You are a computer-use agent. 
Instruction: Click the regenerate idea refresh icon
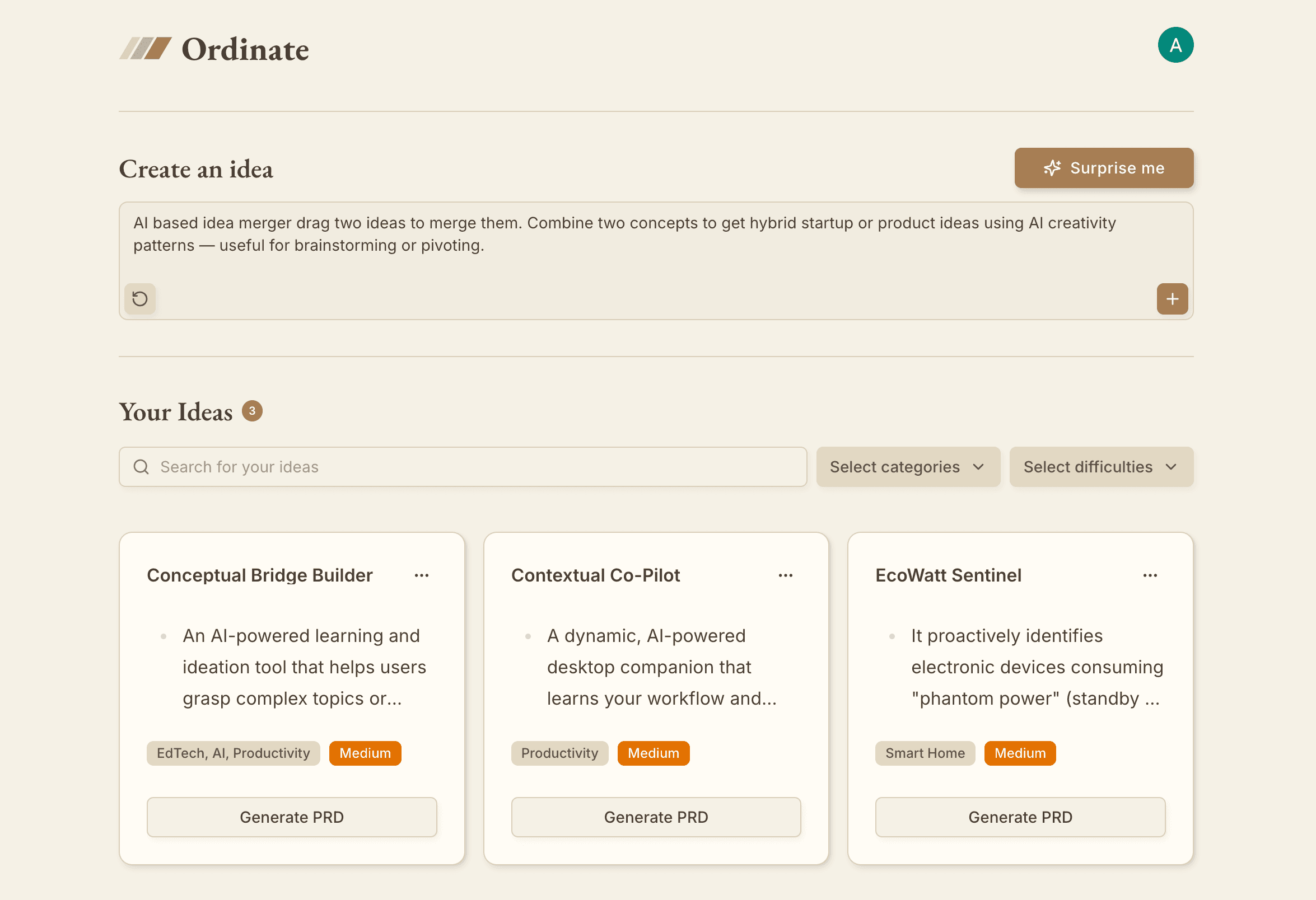(140, 298)
